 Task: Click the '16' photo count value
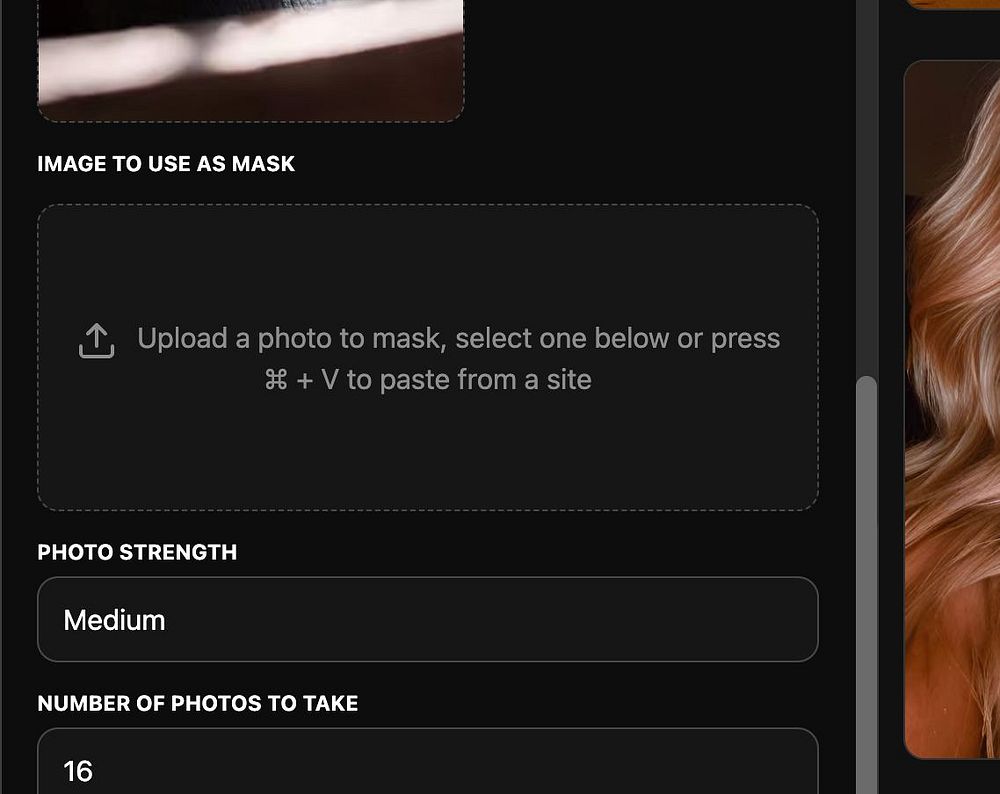point(78,771)
